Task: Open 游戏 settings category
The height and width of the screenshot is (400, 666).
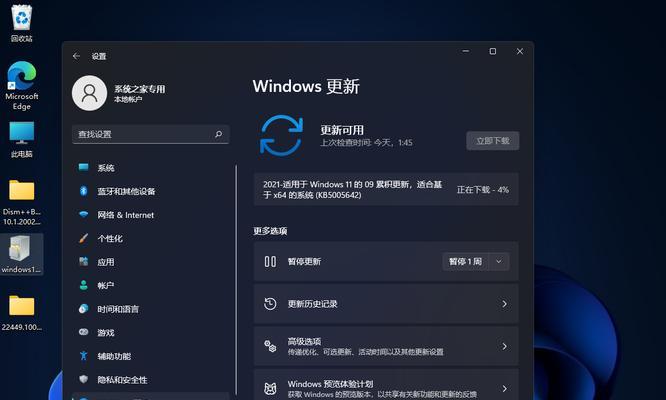Action: (151, 332)
